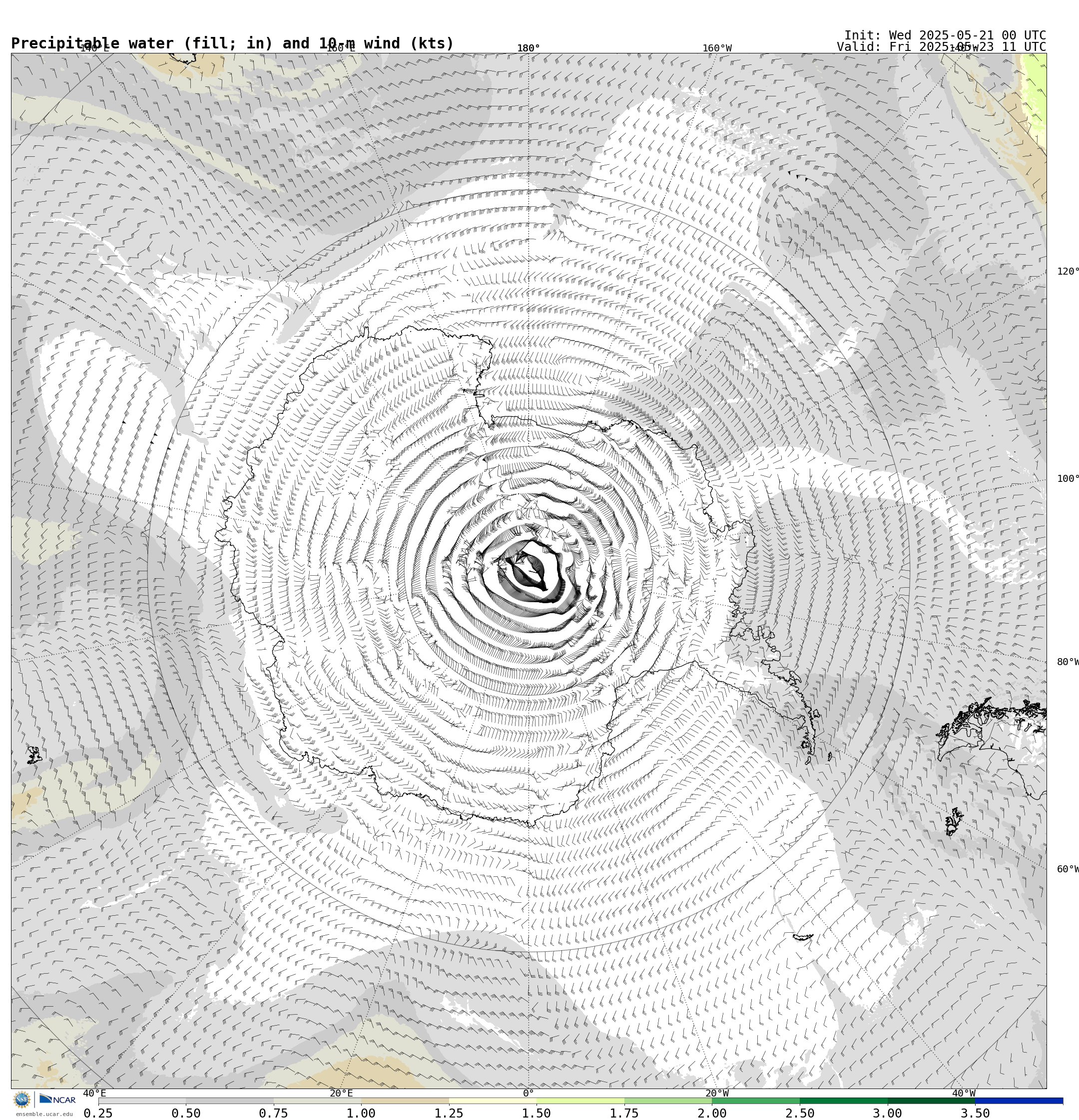Select the 1.25–1.50 pale yellow colorbar segment
1079x1120 pixels.
point(493,1101)
